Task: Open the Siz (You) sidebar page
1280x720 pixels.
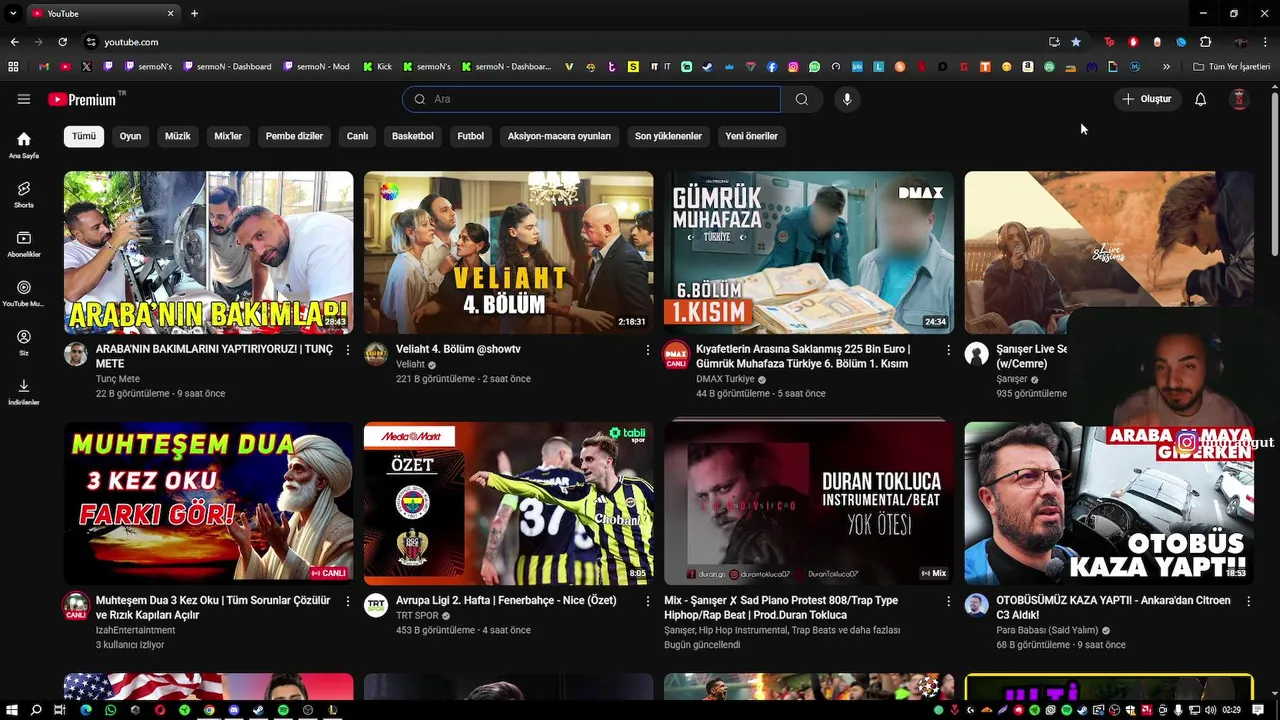Action: (24, 342)
